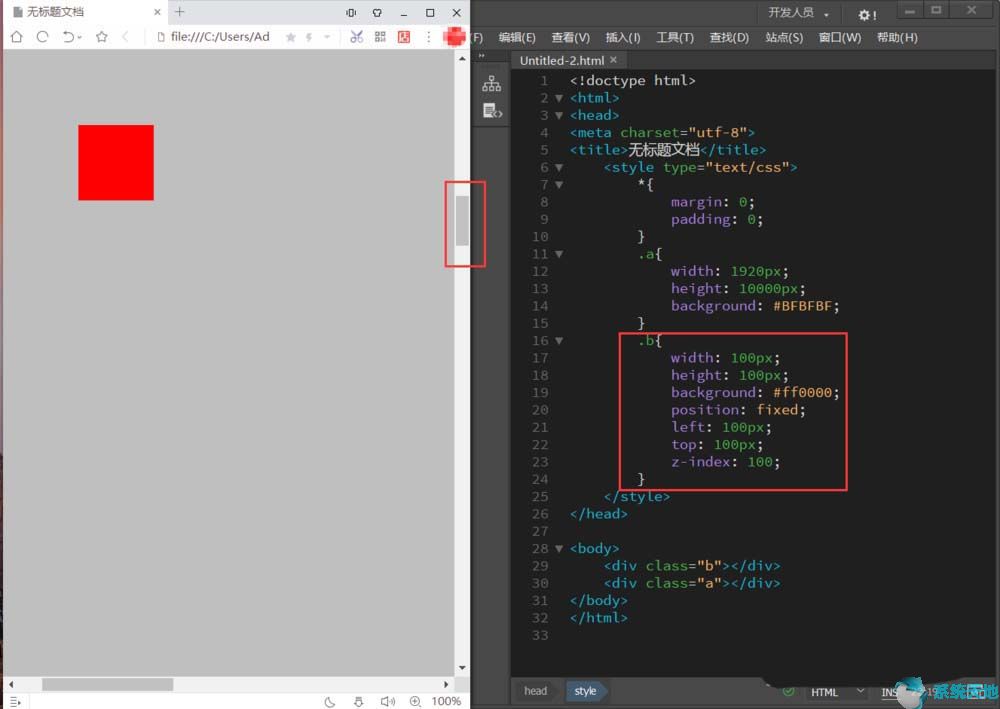Click the phone-mode icon in browser titlebar

(351, 13)
